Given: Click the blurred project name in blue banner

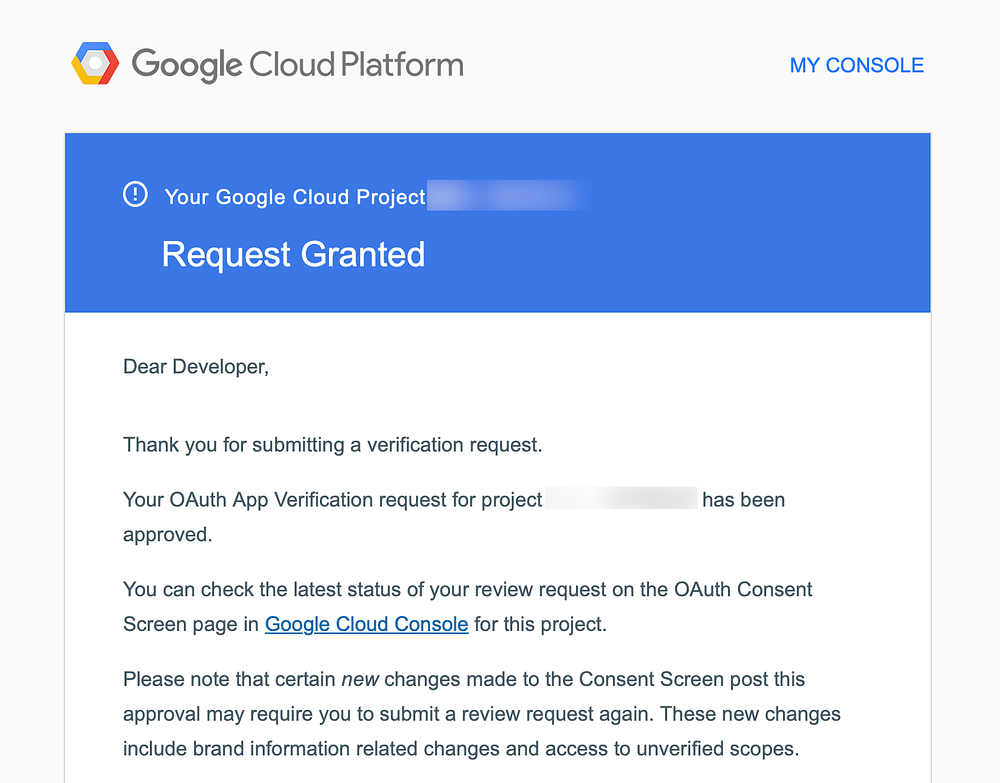Looking at the screenshot, I should pyautogui.click(x=505, y=196).
